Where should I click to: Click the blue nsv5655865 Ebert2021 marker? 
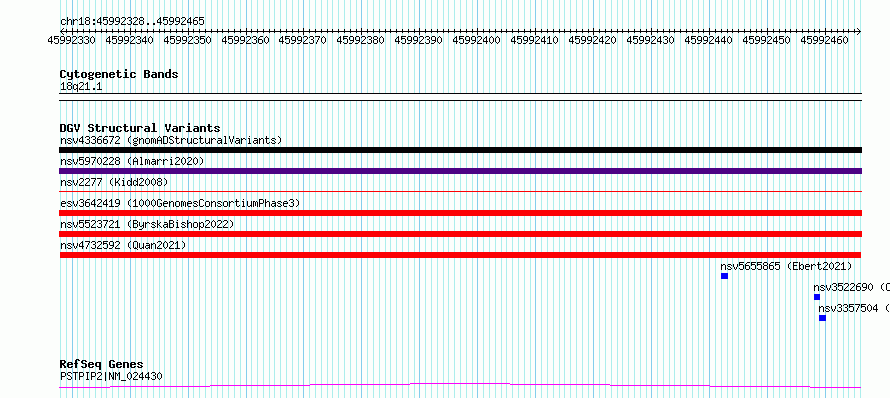(x=724, y=276)
